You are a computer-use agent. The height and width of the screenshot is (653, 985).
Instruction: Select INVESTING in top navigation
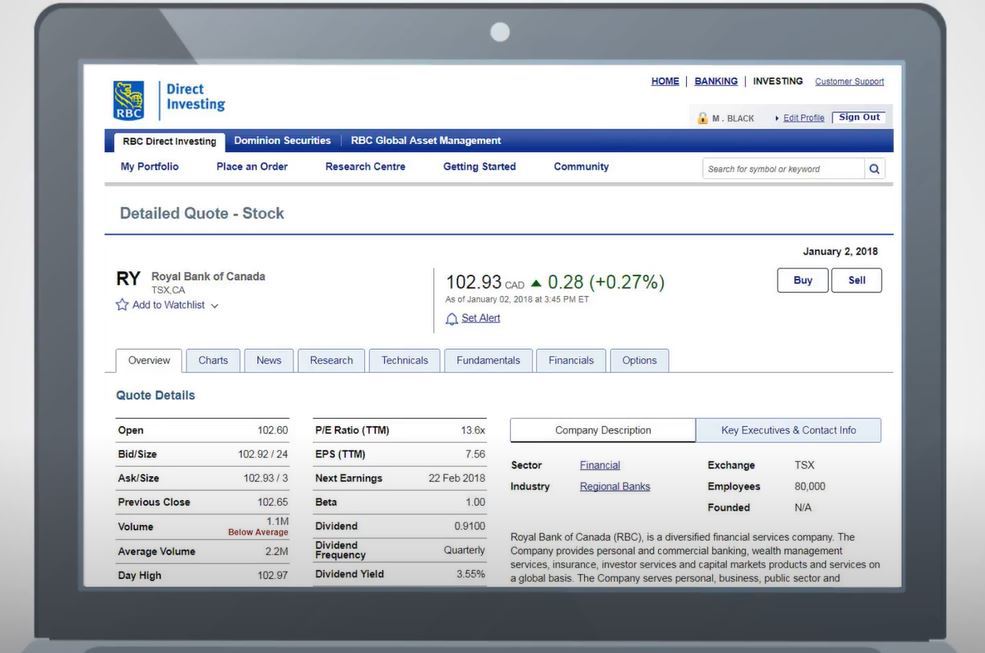pyautogui.click(x=778, y=81)
